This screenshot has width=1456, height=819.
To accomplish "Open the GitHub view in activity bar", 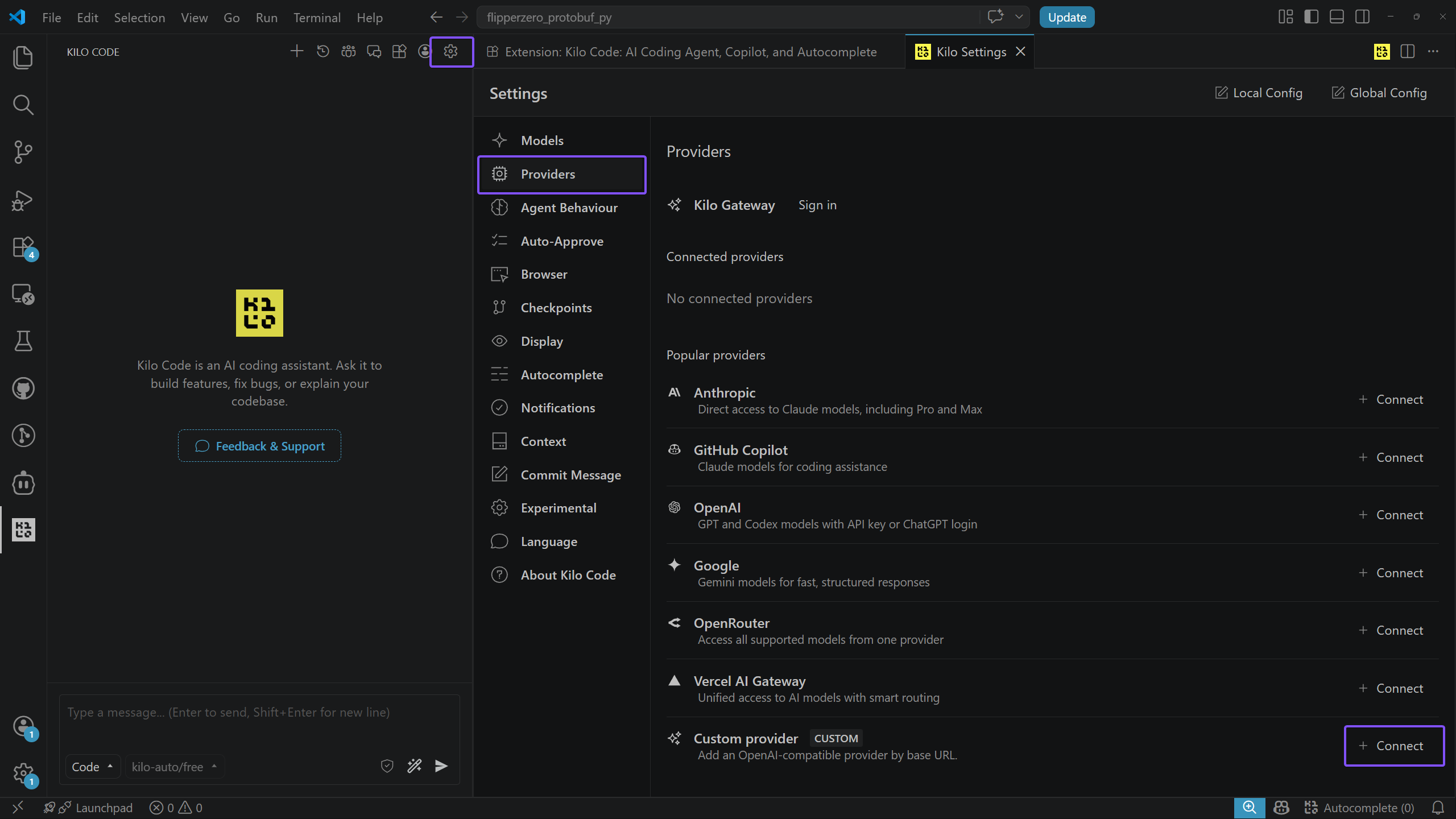I will [23, 388].
